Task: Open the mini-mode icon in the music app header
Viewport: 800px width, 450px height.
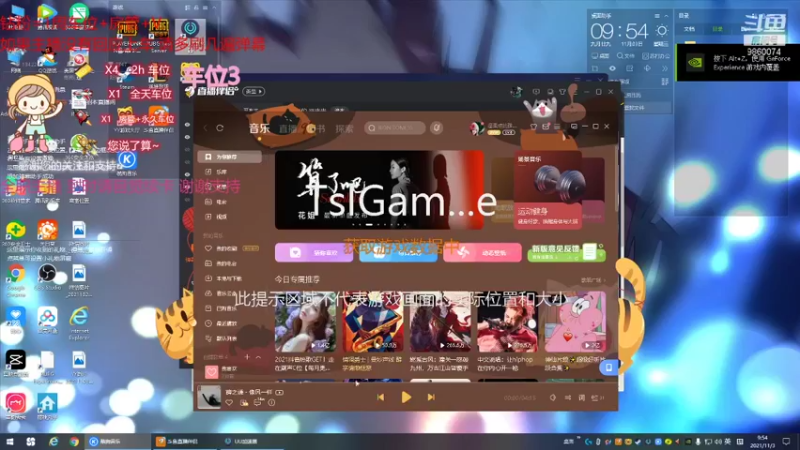Action: click(574, 126)
